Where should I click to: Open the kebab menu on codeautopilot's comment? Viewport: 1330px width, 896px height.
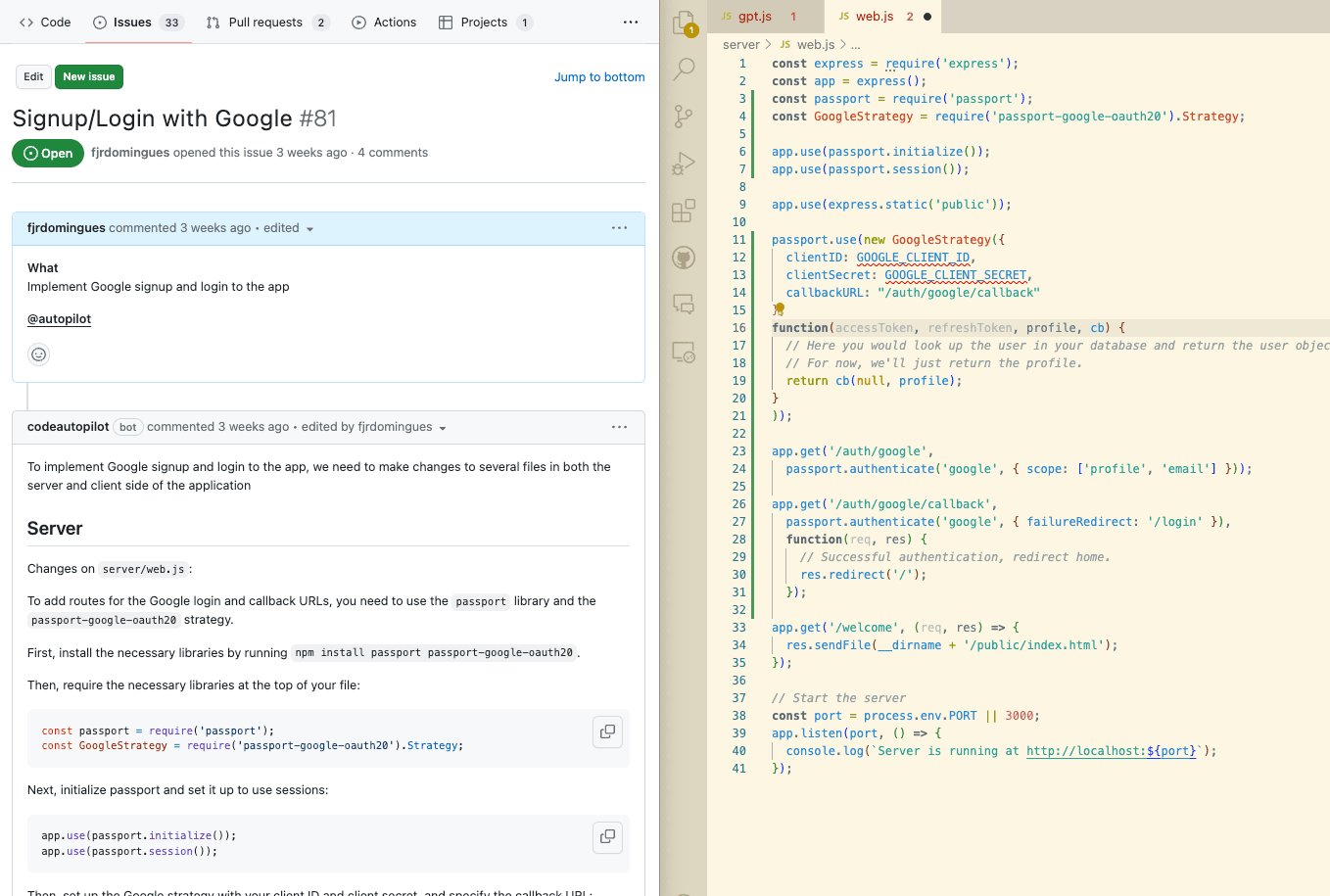pyautogui.click(x=619, y=427)
